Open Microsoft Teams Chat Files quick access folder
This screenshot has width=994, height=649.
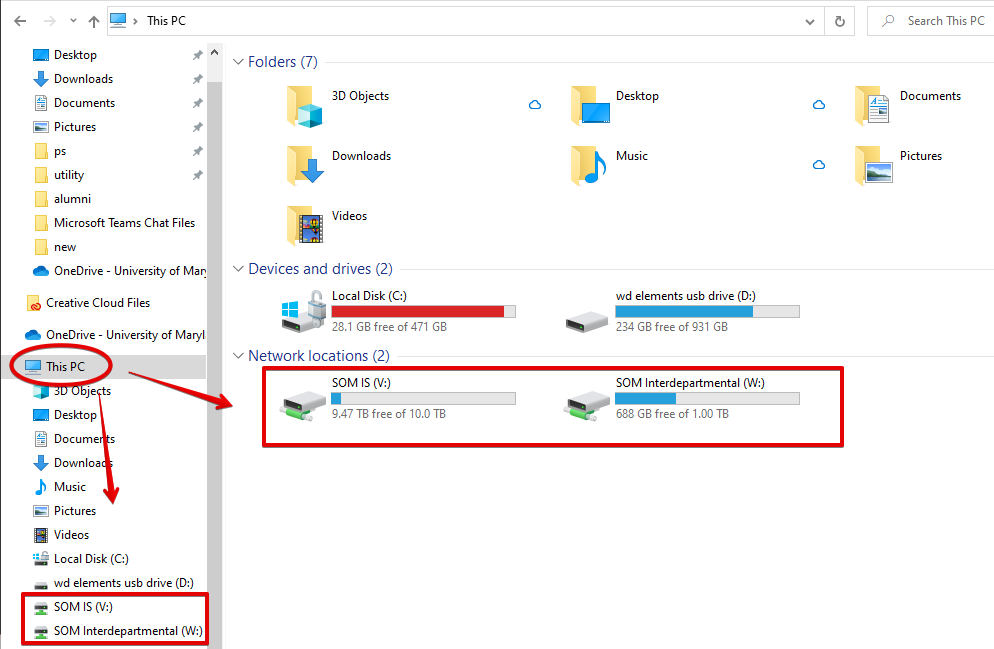click(x=124, y=223)
